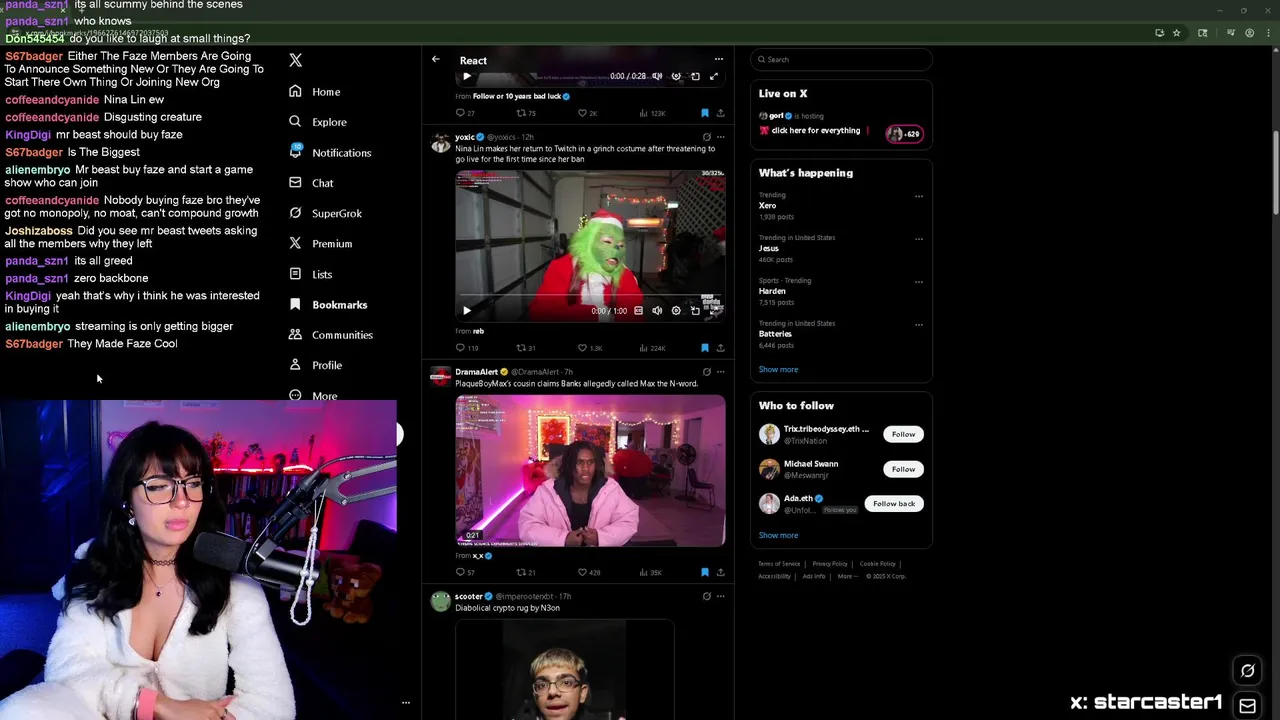Open the Terms of Service link
This screenshot has width=1280, height=720.
(x=779, y=564)
